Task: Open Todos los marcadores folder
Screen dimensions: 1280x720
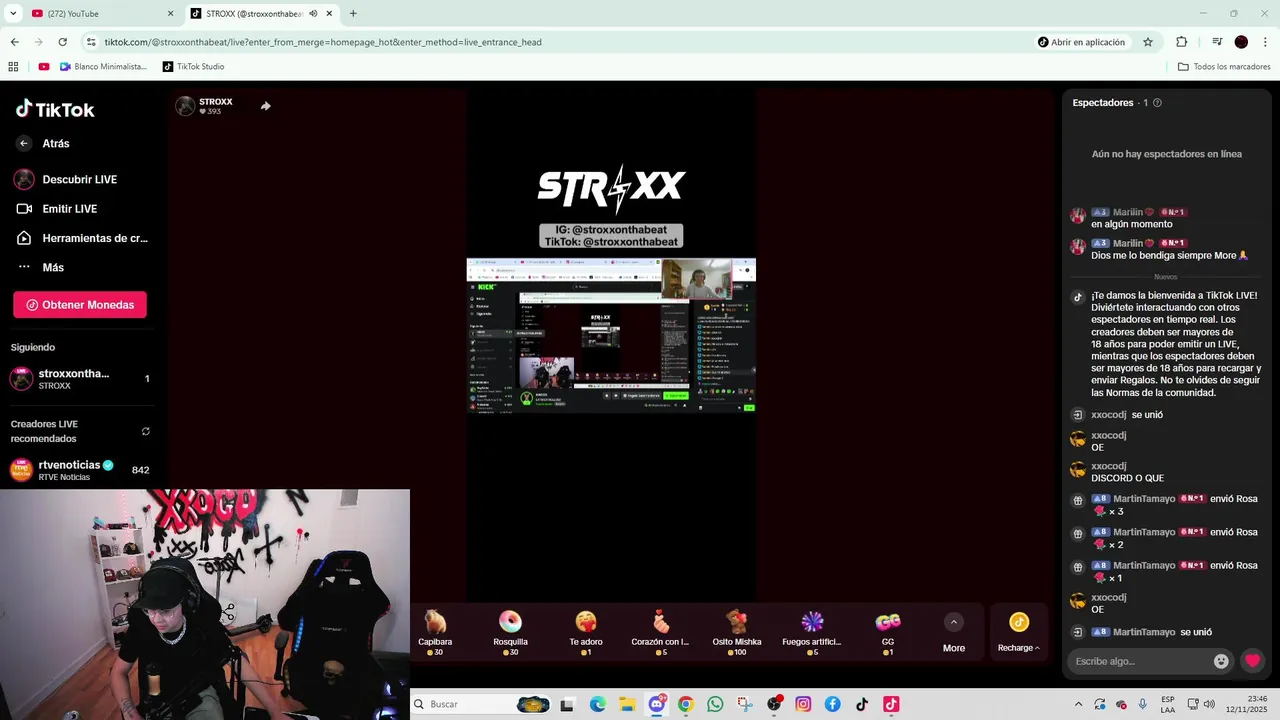Action: click(x=1224, y=67)
